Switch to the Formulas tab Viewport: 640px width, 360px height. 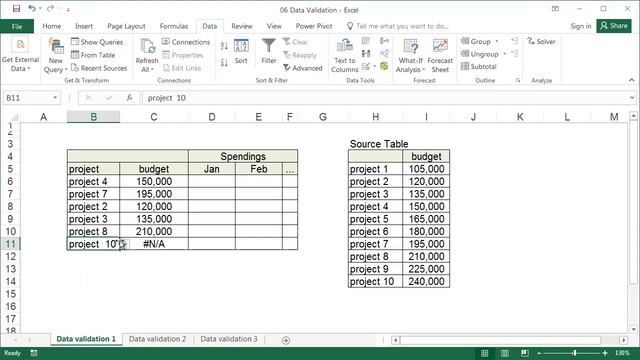pos(173,26)
